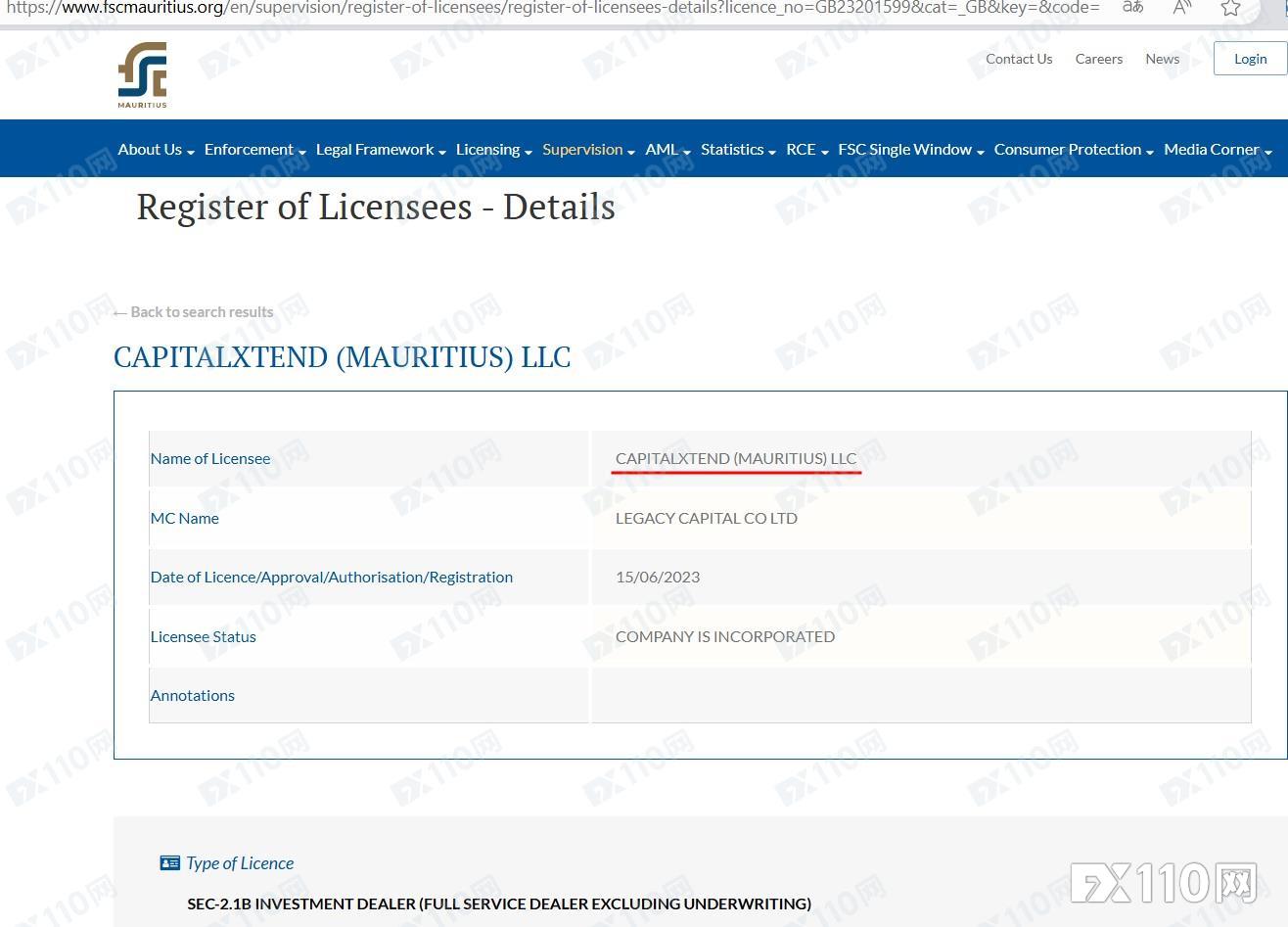Click the Date of Licence/Approval label
1288x927 pixels.
pyautogui.click(x=332, y=578)
